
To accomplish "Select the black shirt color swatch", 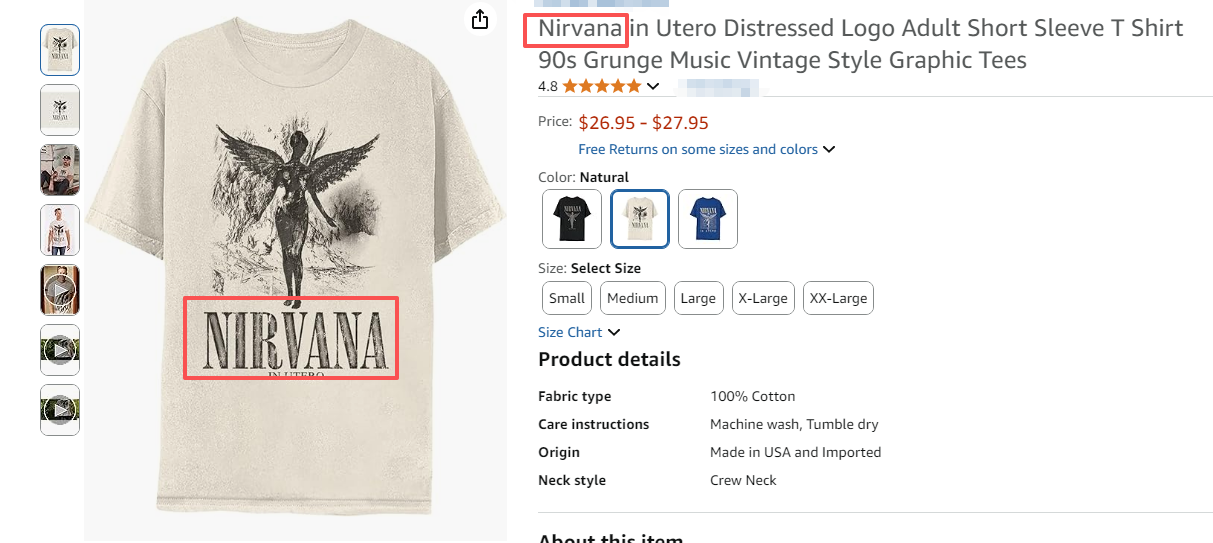I will [x=572, y=219].
